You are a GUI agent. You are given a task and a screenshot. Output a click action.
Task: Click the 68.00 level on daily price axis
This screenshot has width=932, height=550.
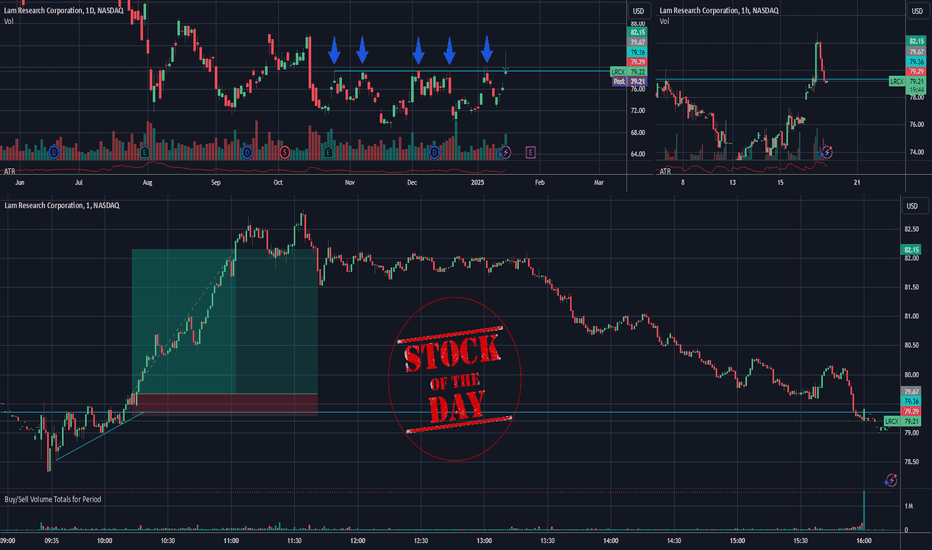coord(638,133)
